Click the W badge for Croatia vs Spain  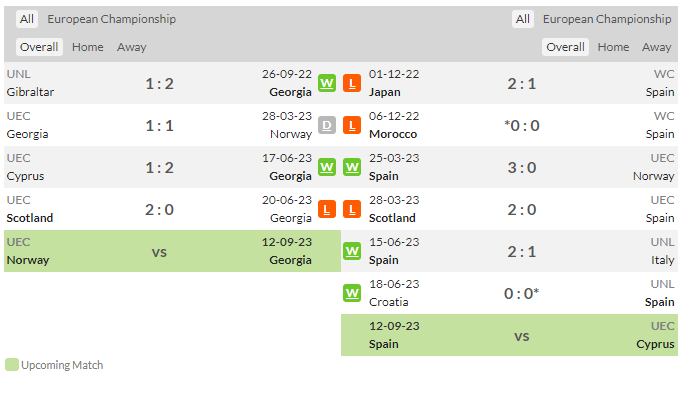352,294
